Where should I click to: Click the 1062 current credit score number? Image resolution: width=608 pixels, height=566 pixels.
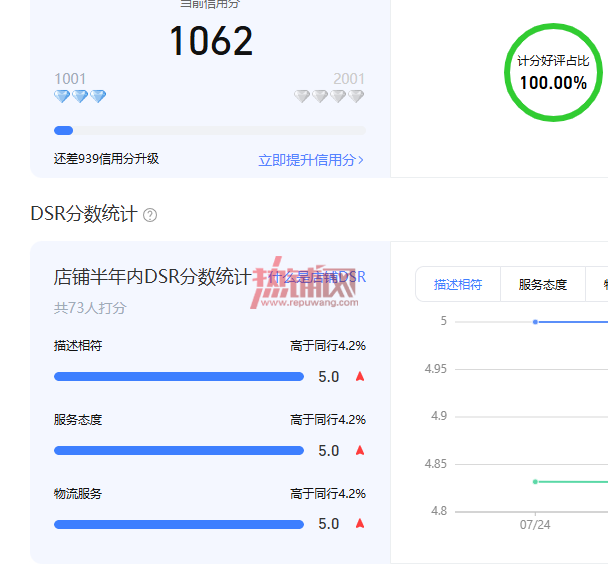(x=211, y=41)
